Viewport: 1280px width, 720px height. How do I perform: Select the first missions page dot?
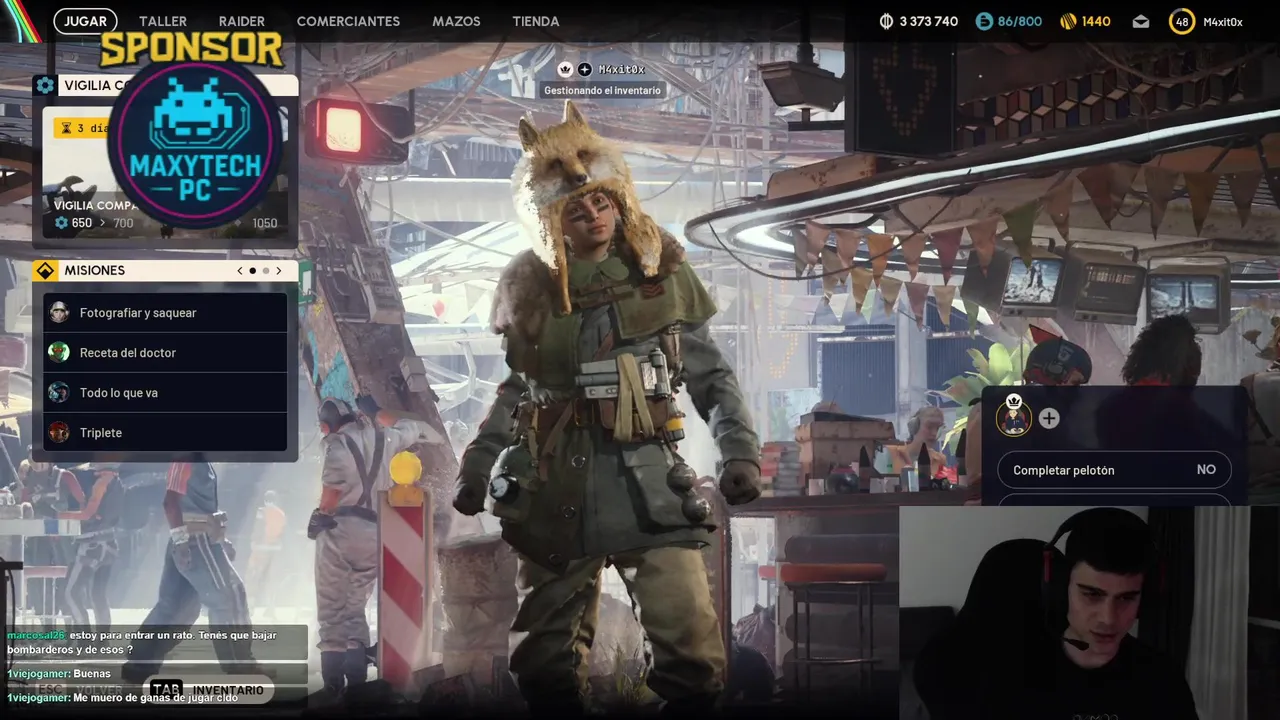coord(252,270)
